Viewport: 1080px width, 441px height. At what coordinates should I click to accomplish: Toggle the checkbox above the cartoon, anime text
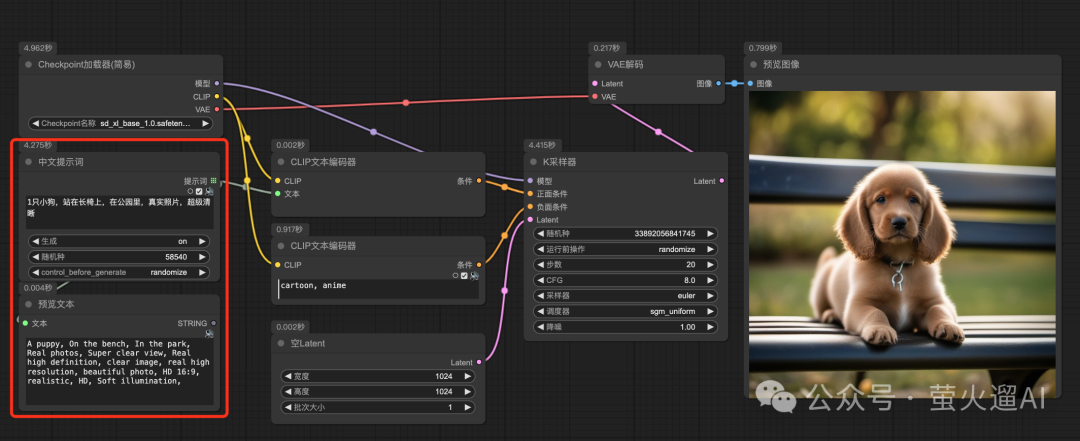pyautogui.click(x=464, y=275)
